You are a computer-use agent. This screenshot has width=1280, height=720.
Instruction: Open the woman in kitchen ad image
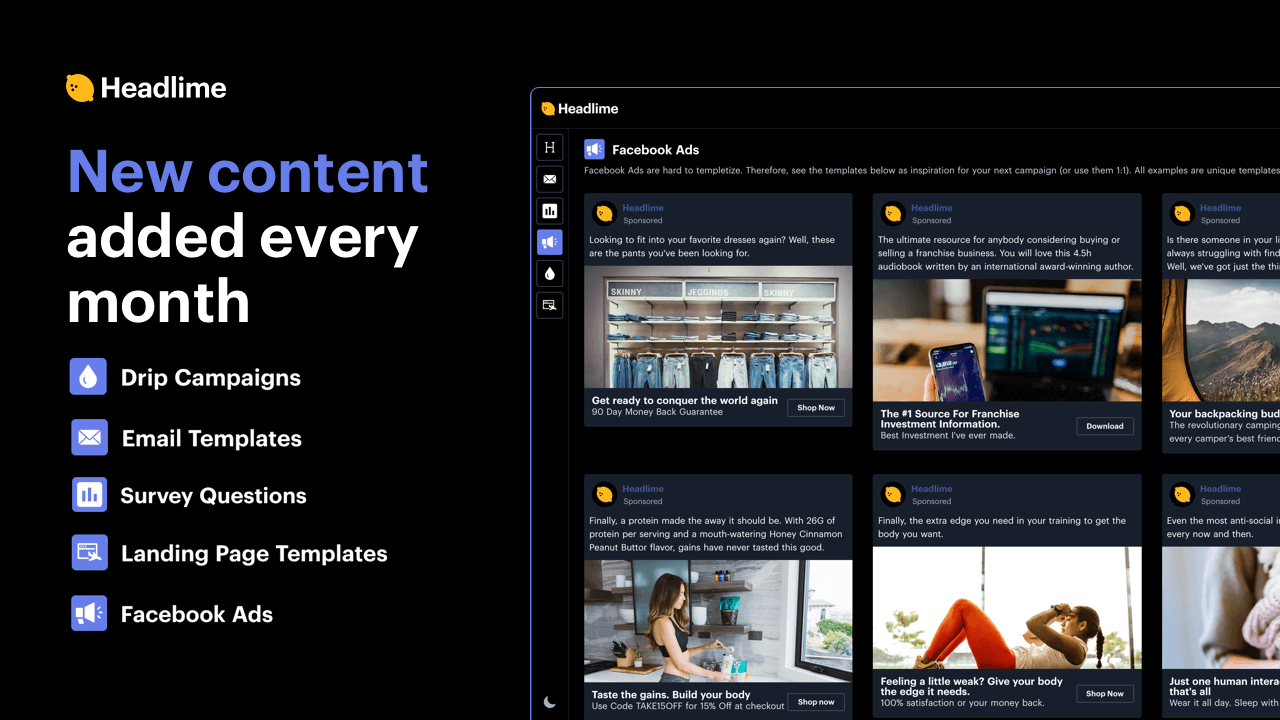(x=718, y=621)
